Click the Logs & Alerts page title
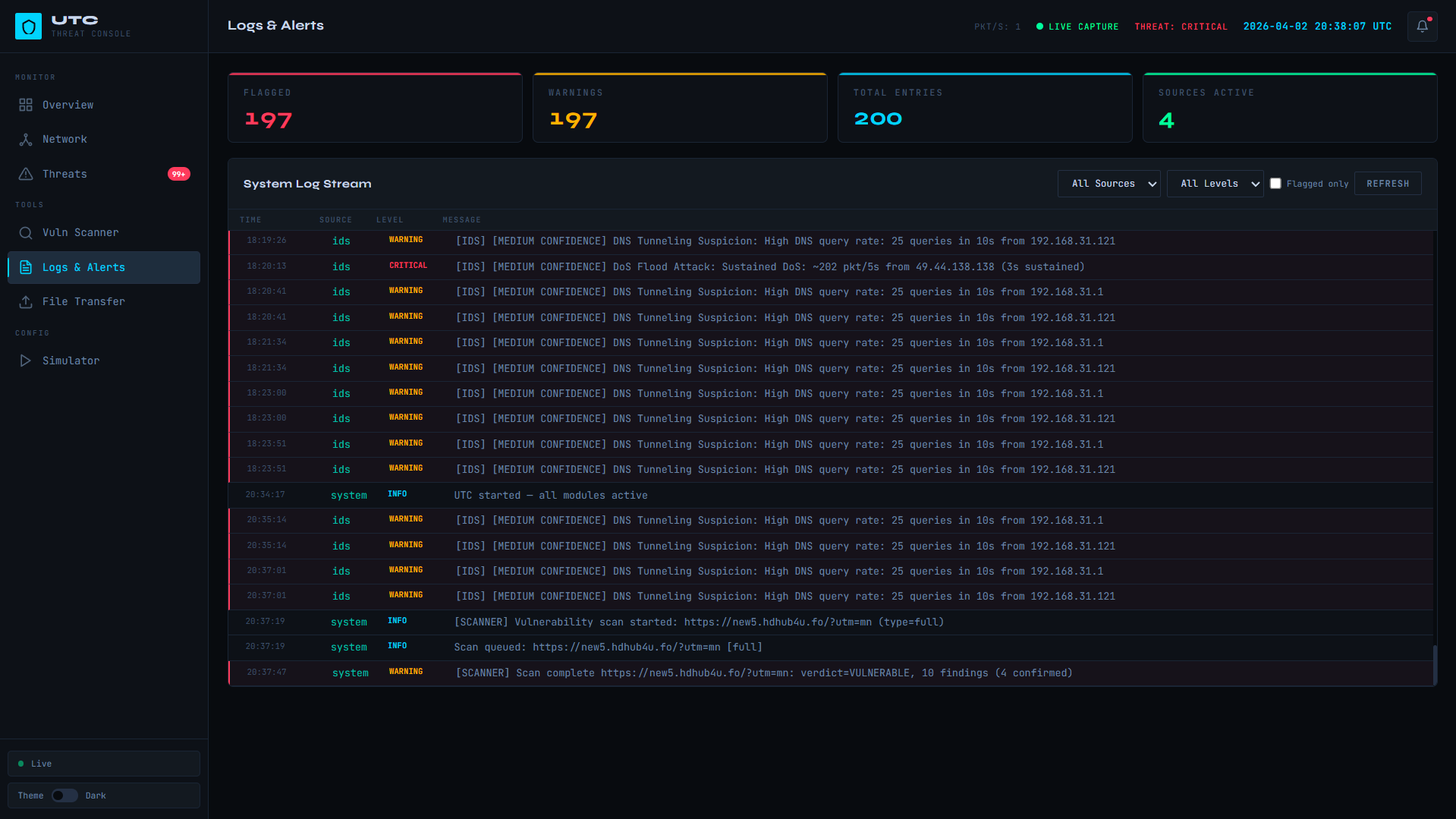1456x819 pixels. coord(275,26)
